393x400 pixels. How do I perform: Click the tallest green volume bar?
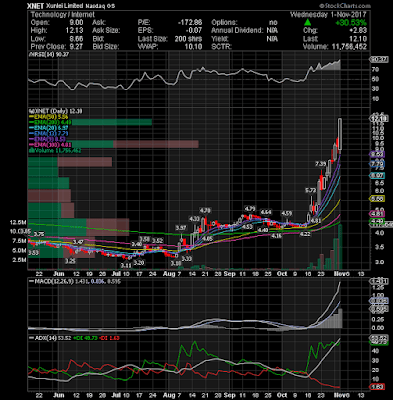pyautogui.click(x=340, y=247)
